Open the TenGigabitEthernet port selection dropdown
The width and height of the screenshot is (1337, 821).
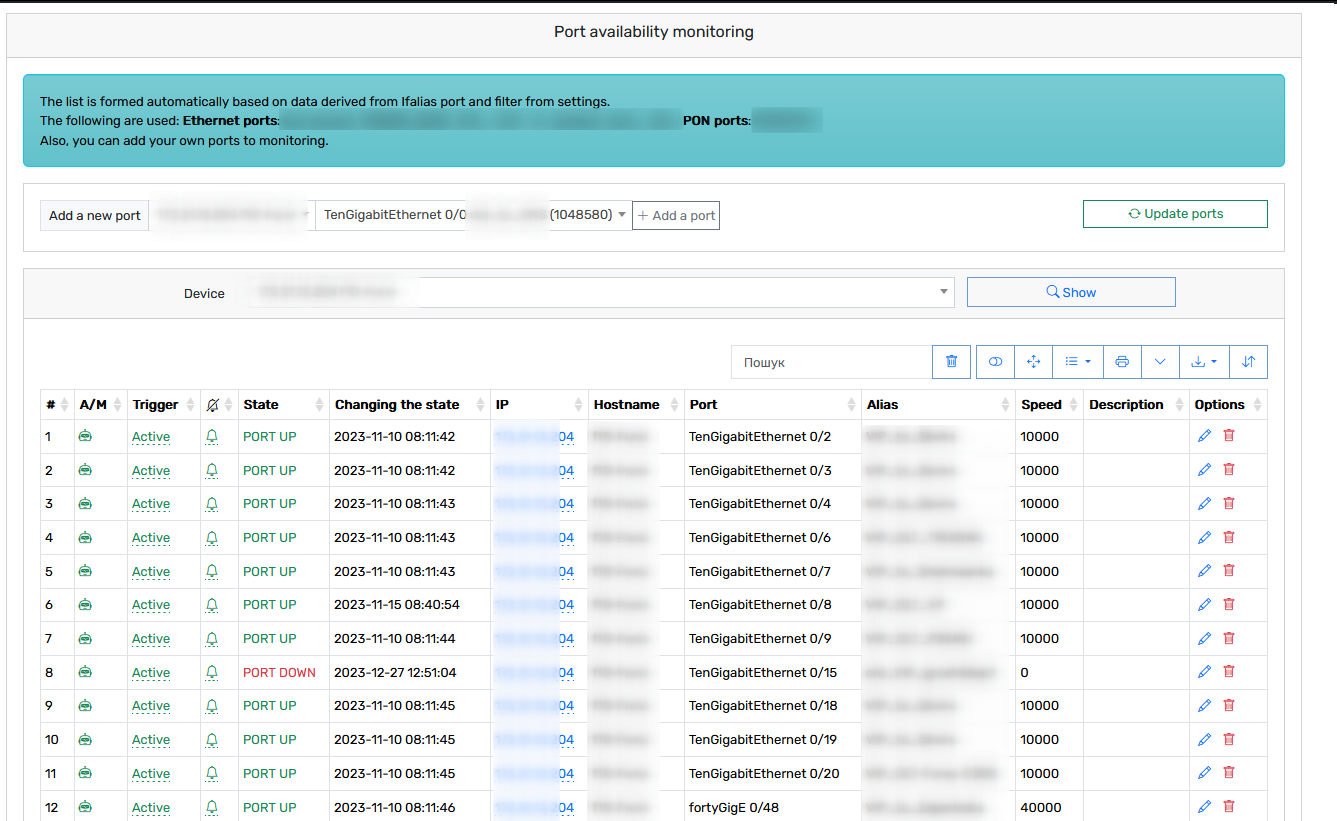(474, 215)
